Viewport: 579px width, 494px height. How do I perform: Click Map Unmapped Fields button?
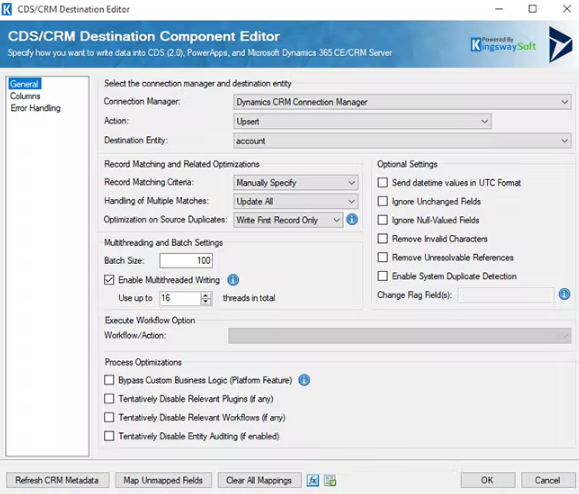[x=163, y=480]
